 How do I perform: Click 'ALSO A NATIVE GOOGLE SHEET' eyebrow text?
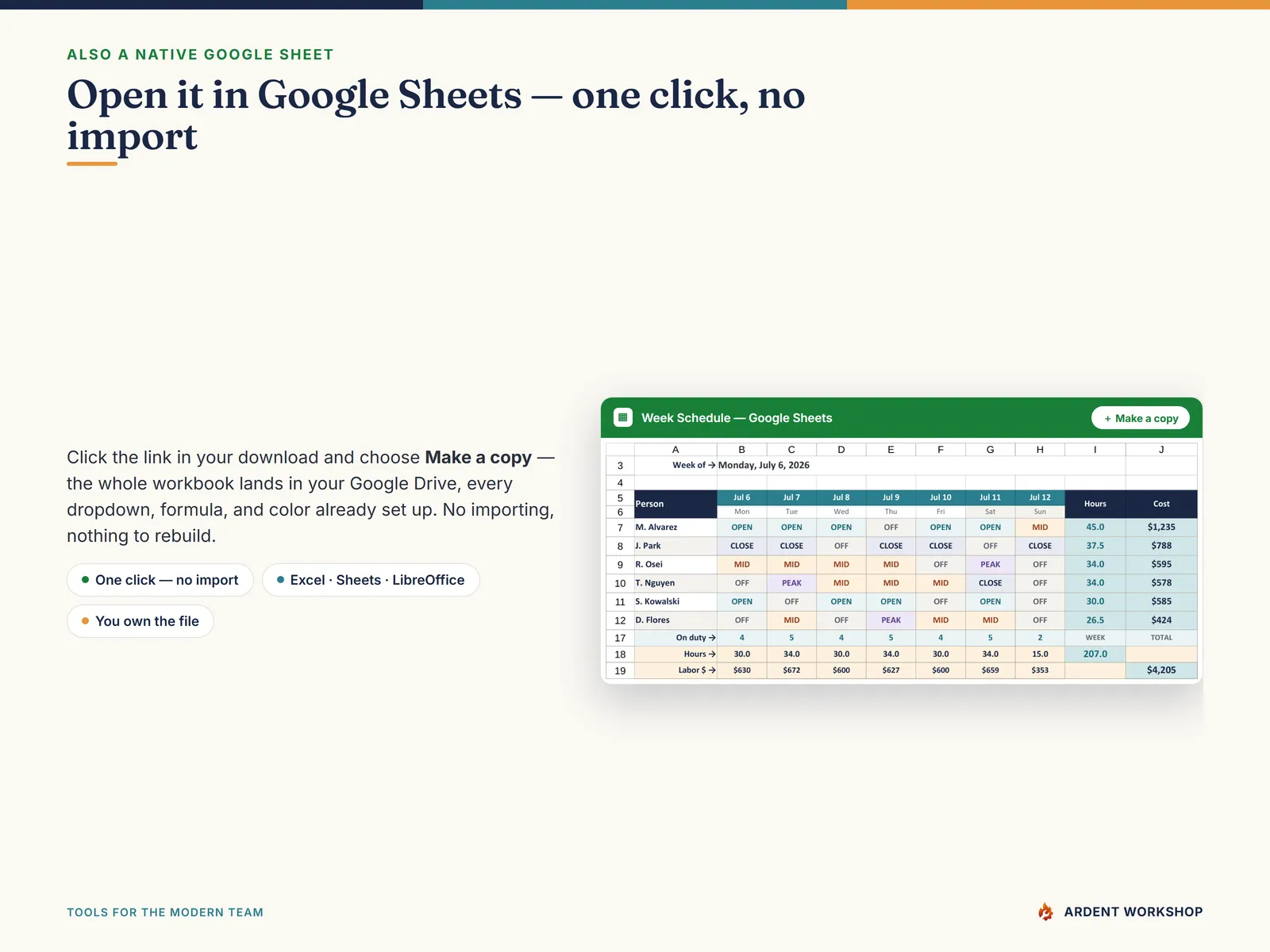200,55
